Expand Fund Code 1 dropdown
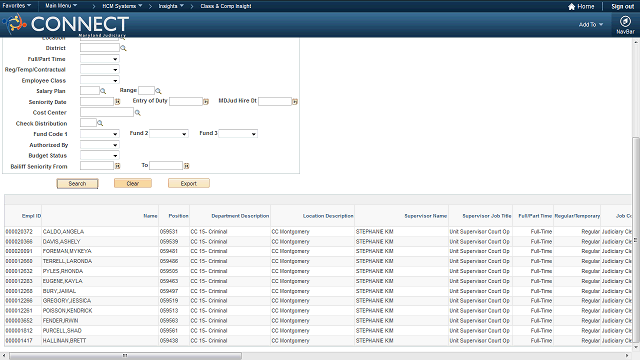640x360 pixels. click(100, 134)
